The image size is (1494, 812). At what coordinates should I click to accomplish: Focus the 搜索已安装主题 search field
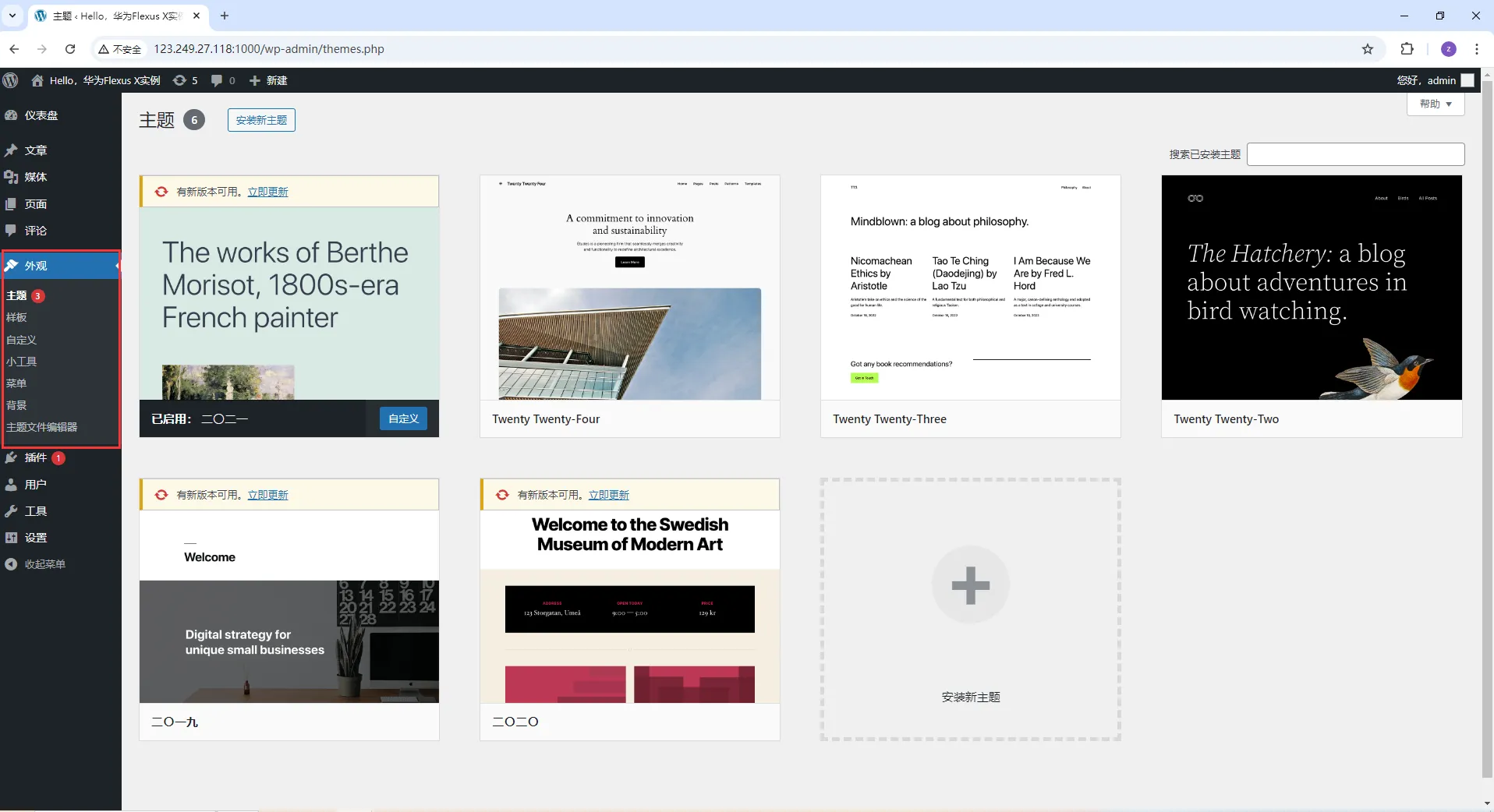point(1355,154)
